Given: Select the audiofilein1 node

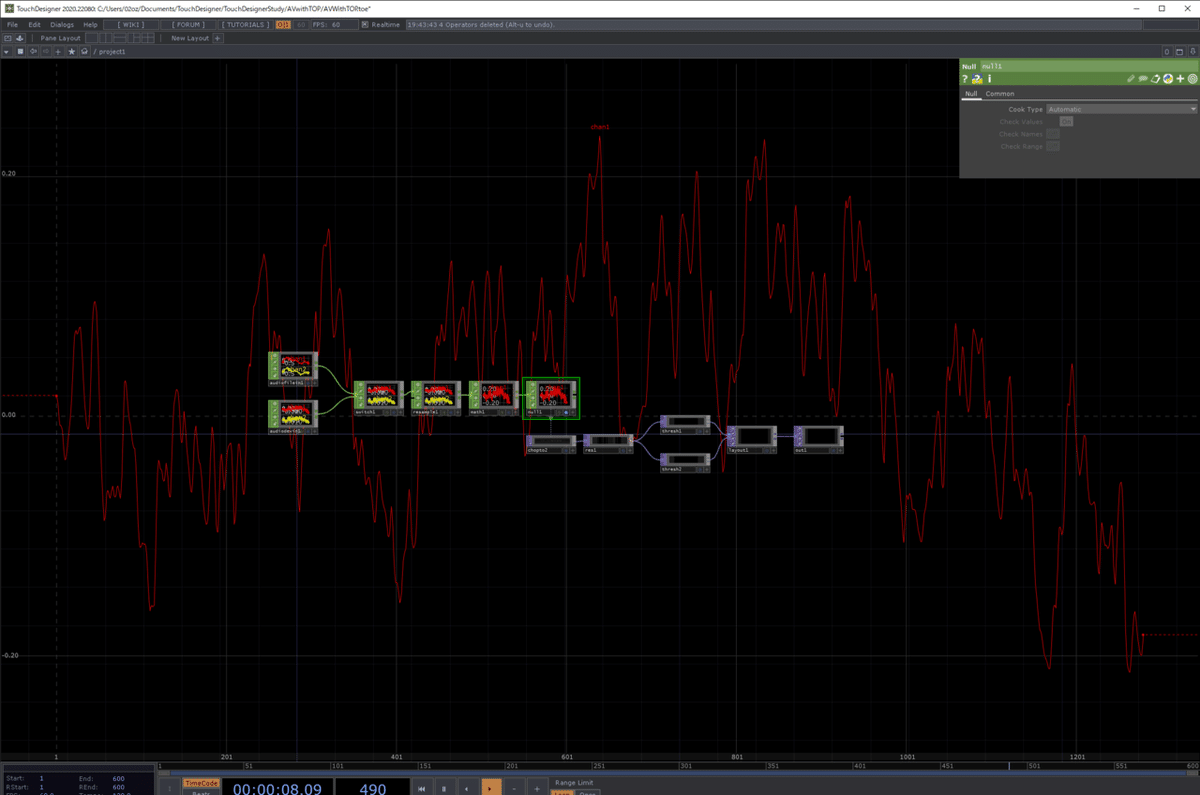Looking at the screenshot, I should (x=293, y=368).
